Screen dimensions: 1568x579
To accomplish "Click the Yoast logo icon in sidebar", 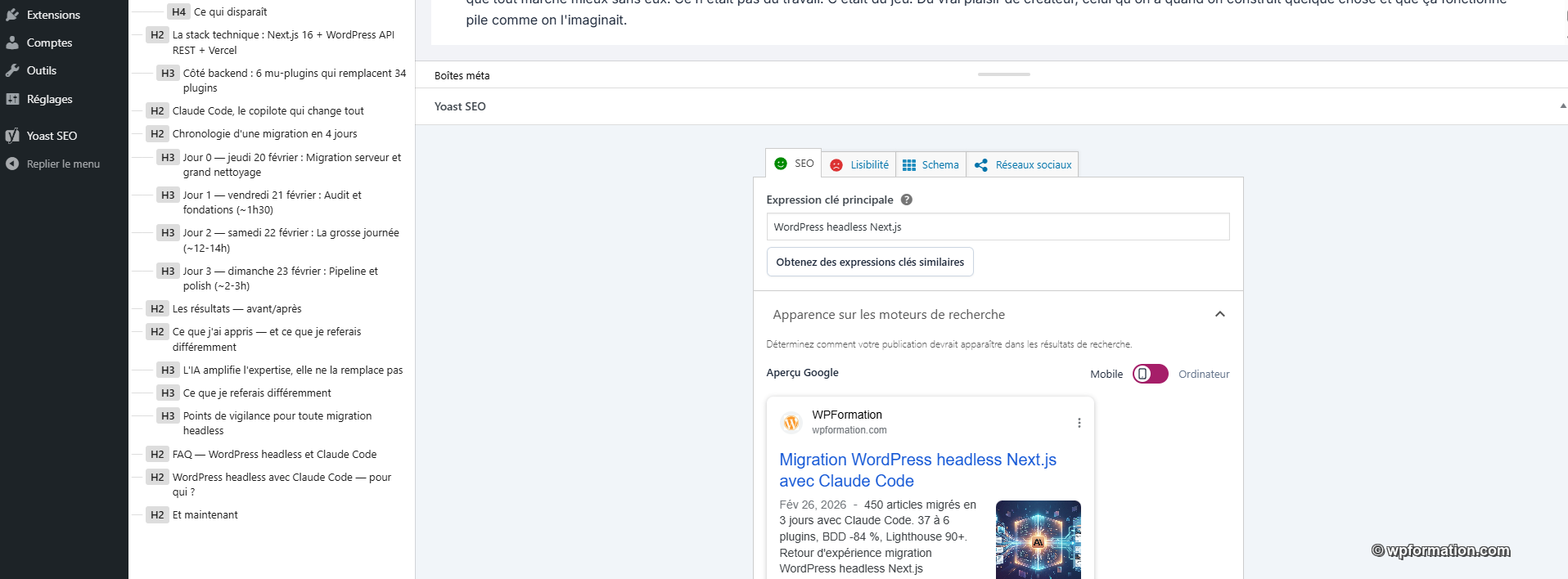I will (x=12, y=136).
